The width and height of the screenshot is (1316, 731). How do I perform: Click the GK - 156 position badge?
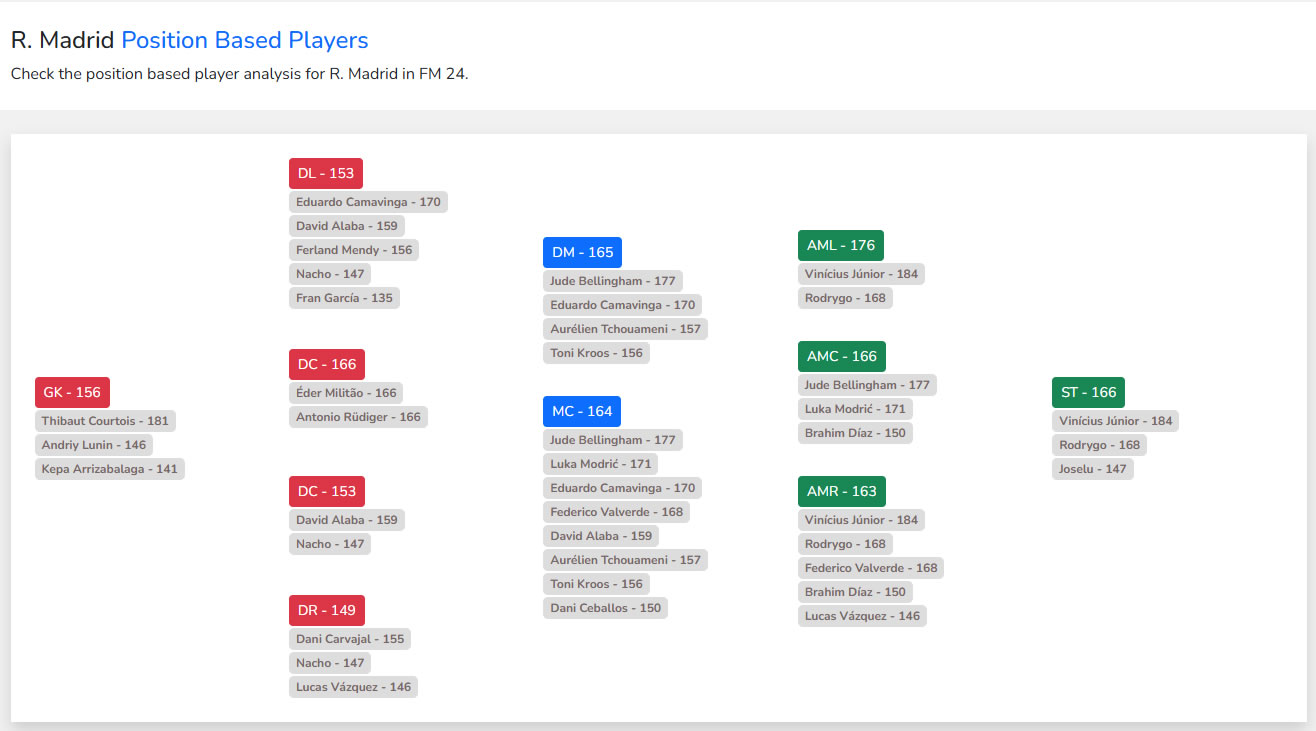(72, 392)
